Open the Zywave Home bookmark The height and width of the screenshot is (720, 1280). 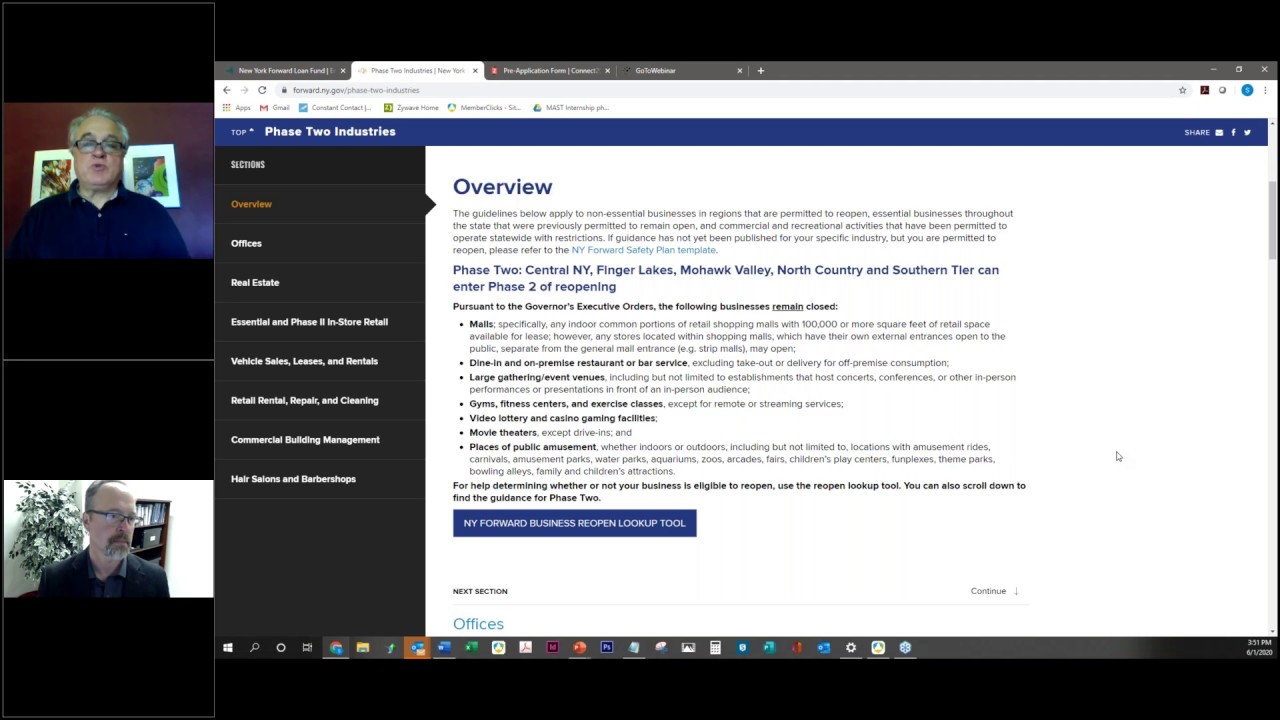[411, 107]
